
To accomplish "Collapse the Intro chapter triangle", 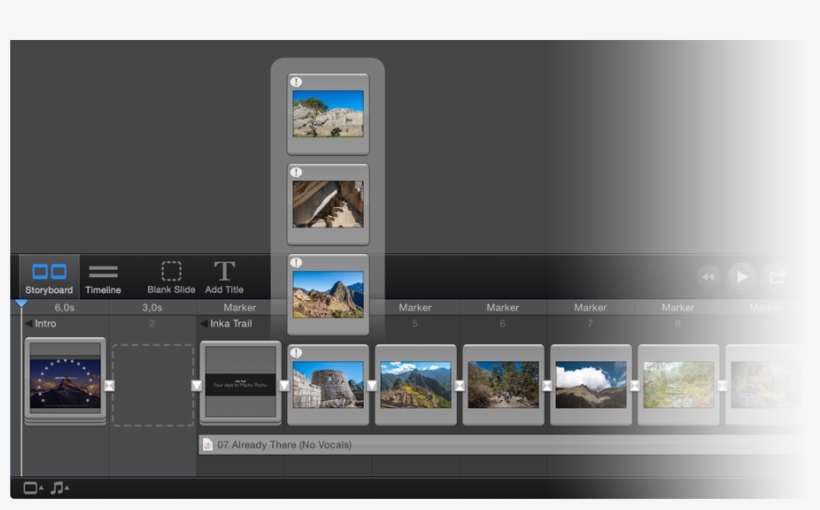I will click(29, 324).
